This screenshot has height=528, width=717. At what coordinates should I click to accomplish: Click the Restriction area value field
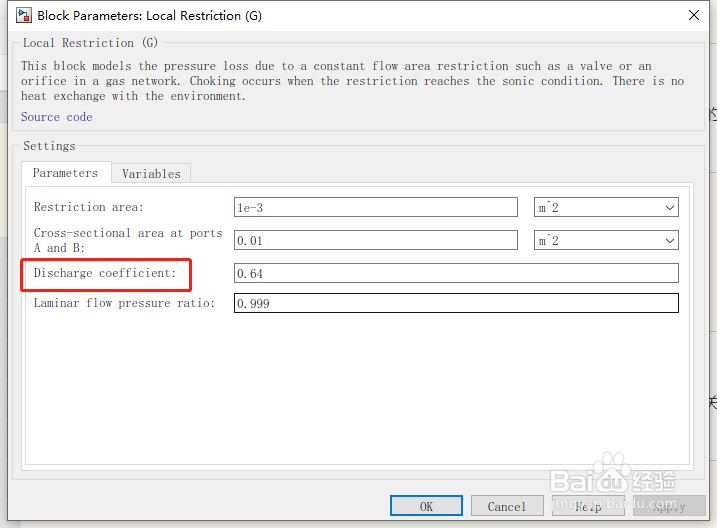(375, 208)
